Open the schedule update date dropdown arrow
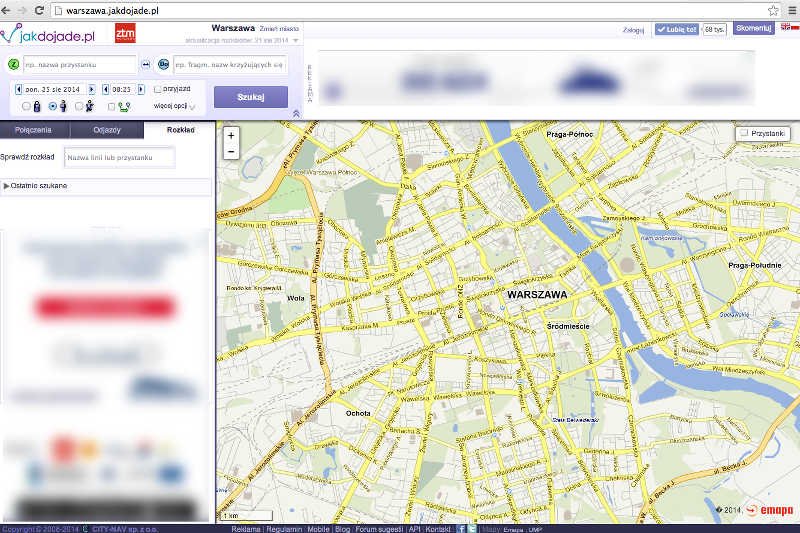Viewport: 800px width, 533px height. click(x=296, y=41)
